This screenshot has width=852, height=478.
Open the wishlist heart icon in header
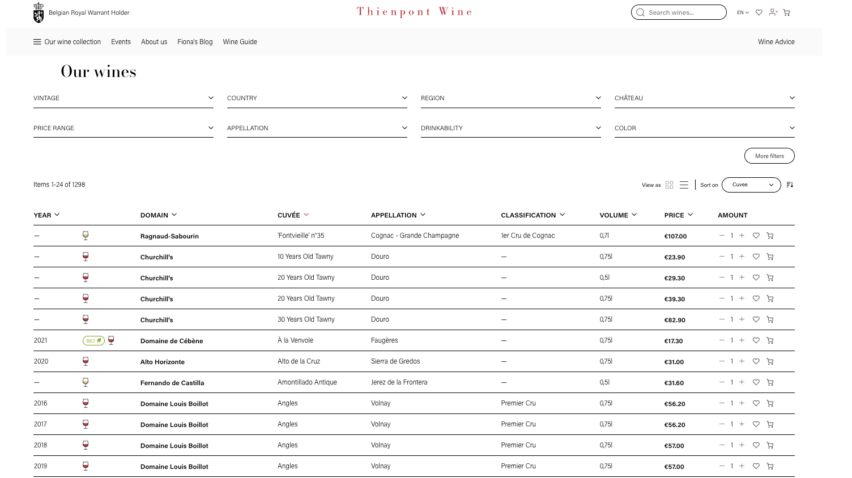(759, 12)
